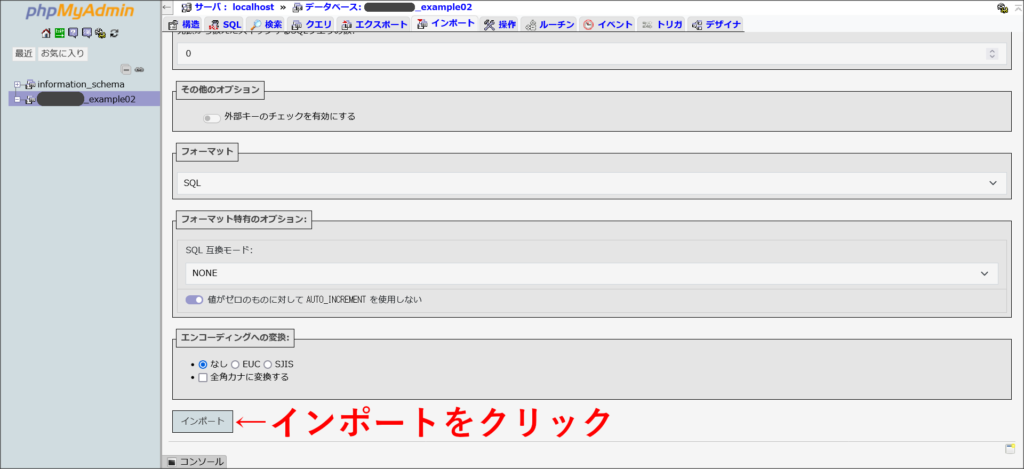Screen dimensions: 1024x469
Task: Open the 最近 (recent) list
Action: 24,54
